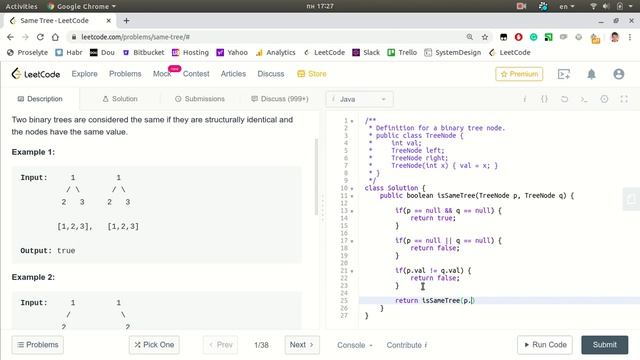Open Problems in top navigation
The image size is (640, 360).
[x=125, y=74]
